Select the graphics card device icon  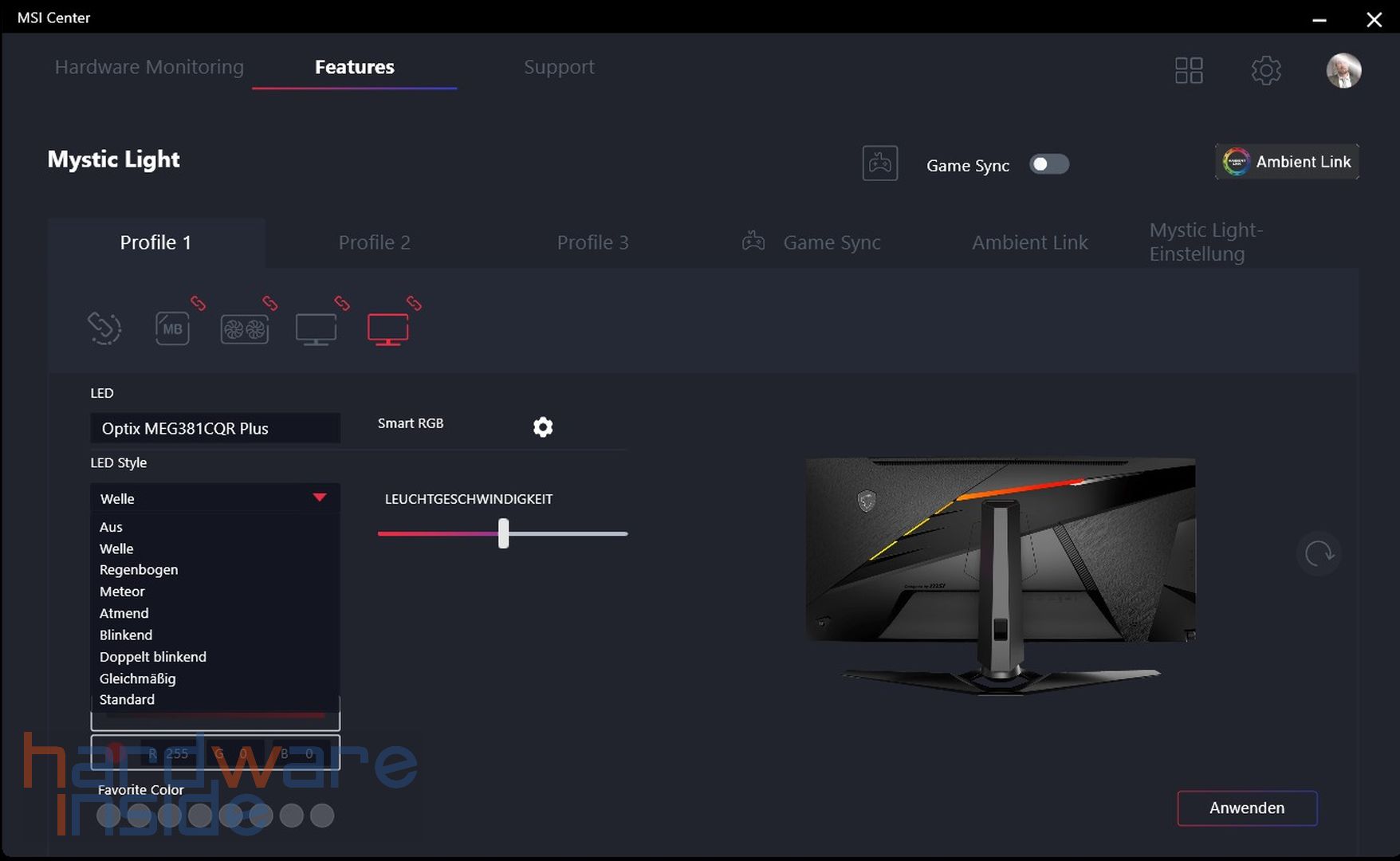coord(245,328)
